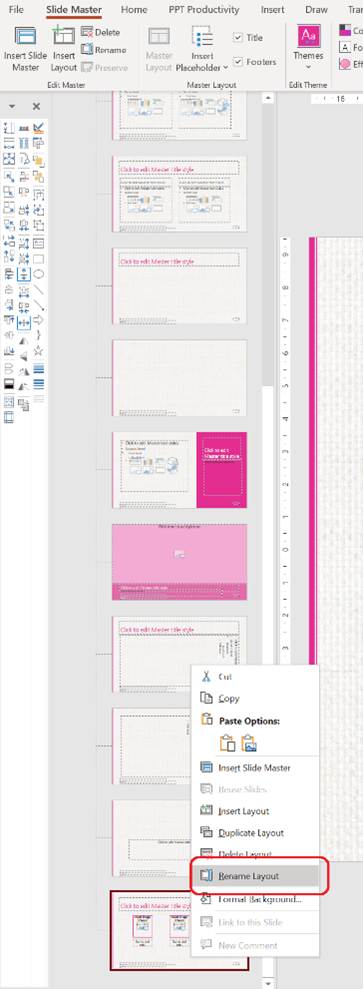Screen dimensions: 363x989
Task: Click the align objects left icon
Action: tap(9, 274)
